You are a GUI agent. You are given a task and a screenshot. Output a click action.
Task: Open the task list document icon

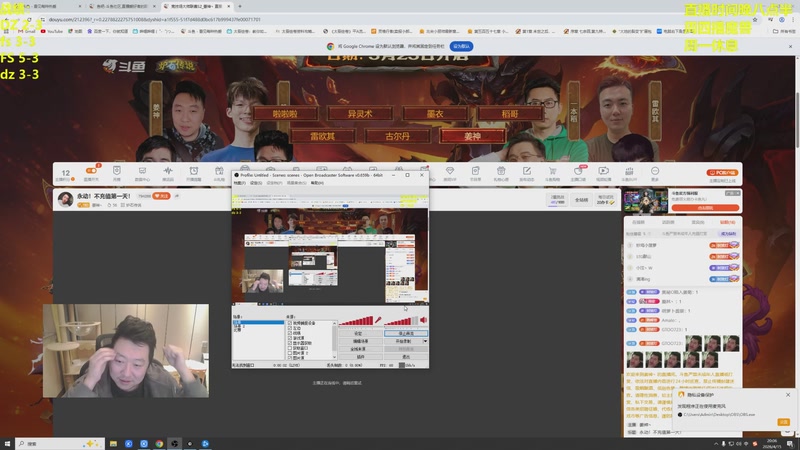475,170
